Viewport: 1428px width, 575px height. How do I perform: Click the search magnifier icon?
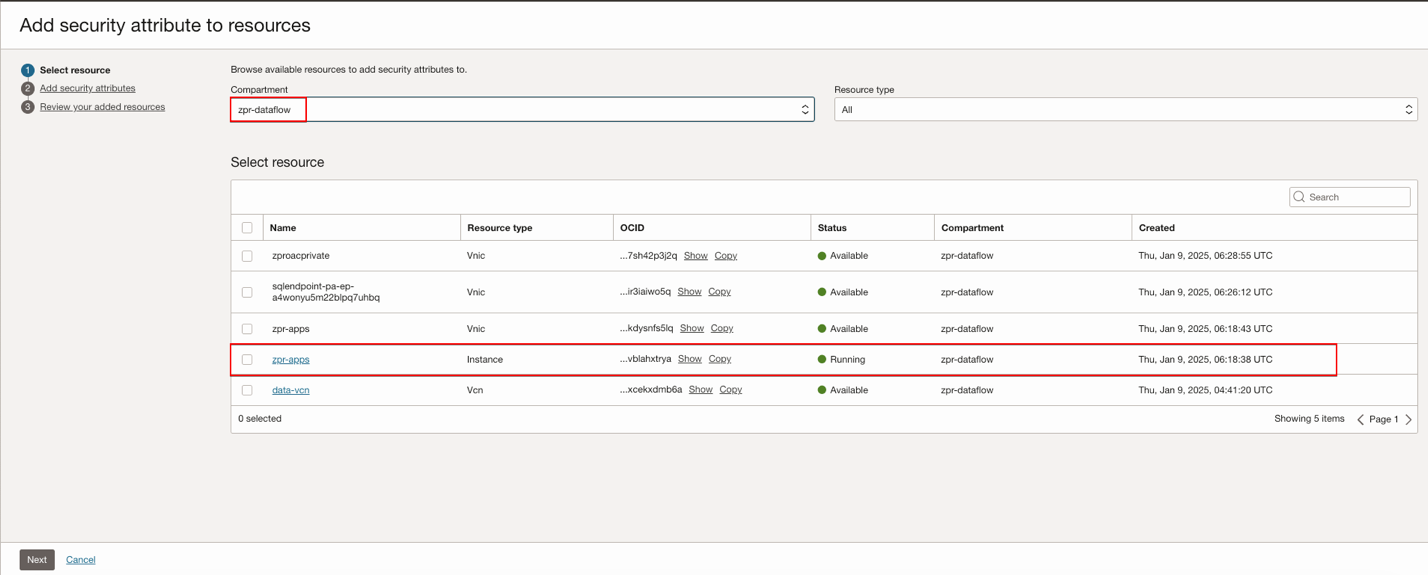coord(1299,197)
